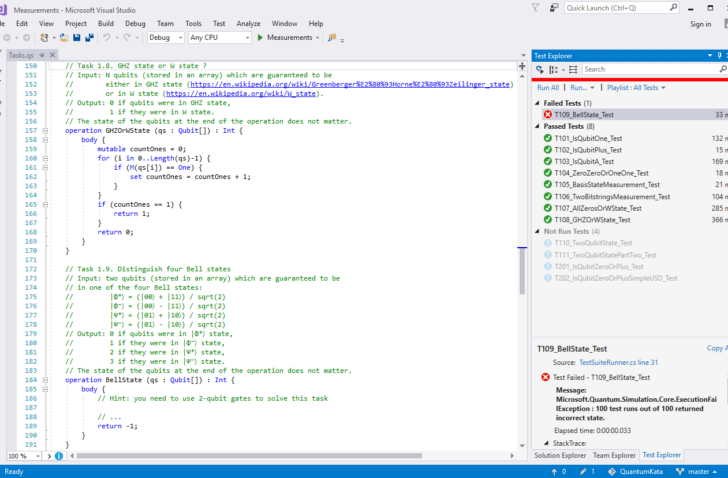Click the editor horizontal scrollbar thumb

pyautogui.click(x=249, y=456)
